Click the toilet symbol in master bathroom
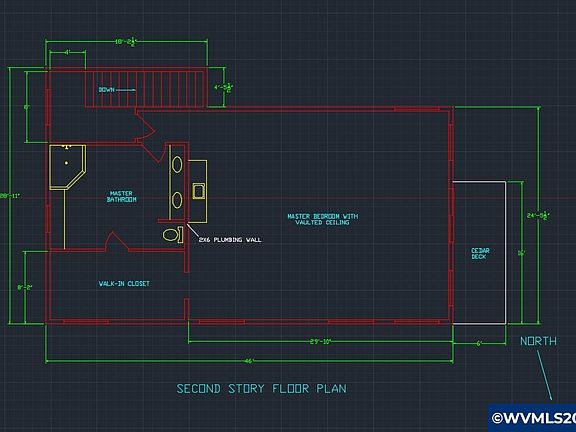Viewport: 576px width, 432px height. coord(173,235)
